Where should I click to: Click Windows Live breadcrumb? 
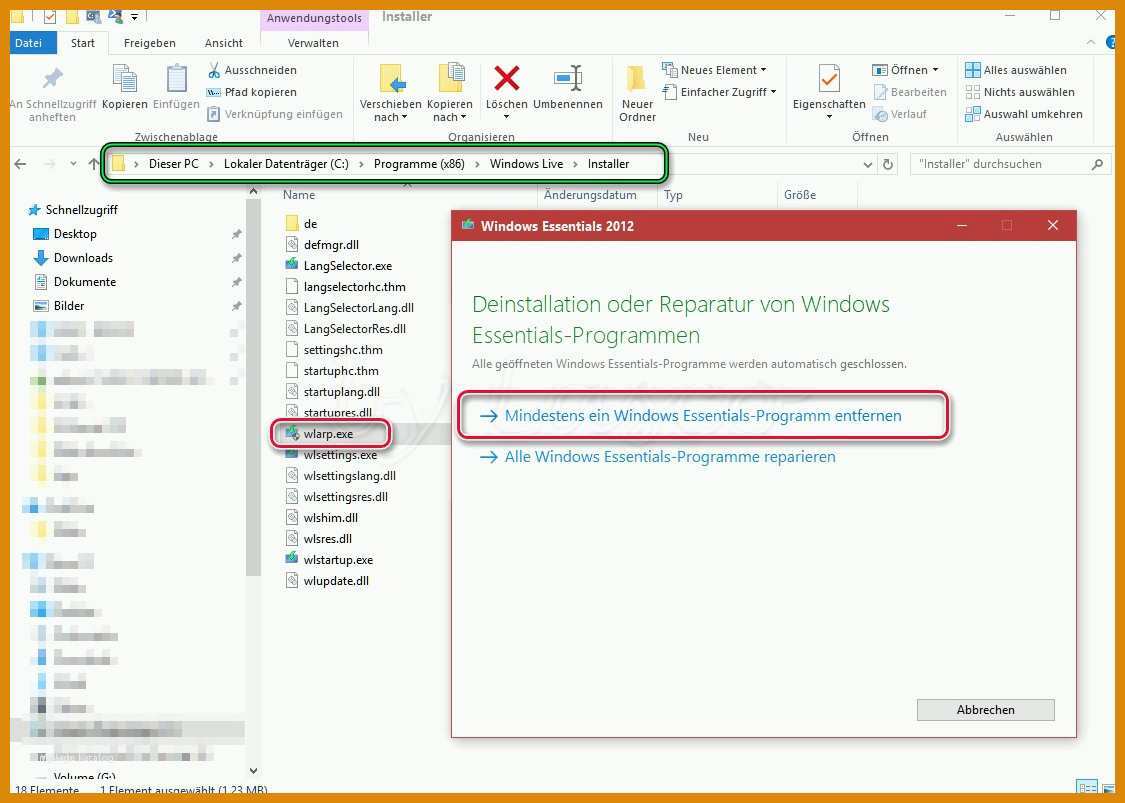click(x=527, y=164)
